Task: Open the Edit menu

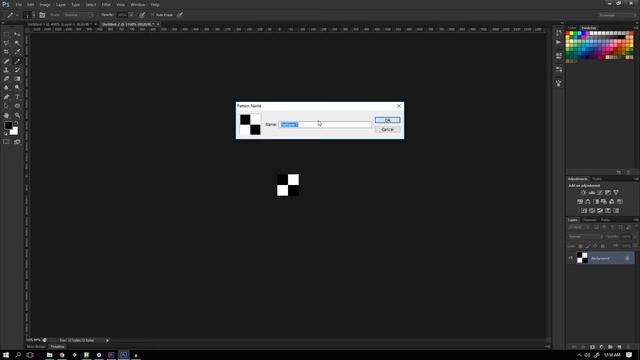Action: tap(31, 4)
